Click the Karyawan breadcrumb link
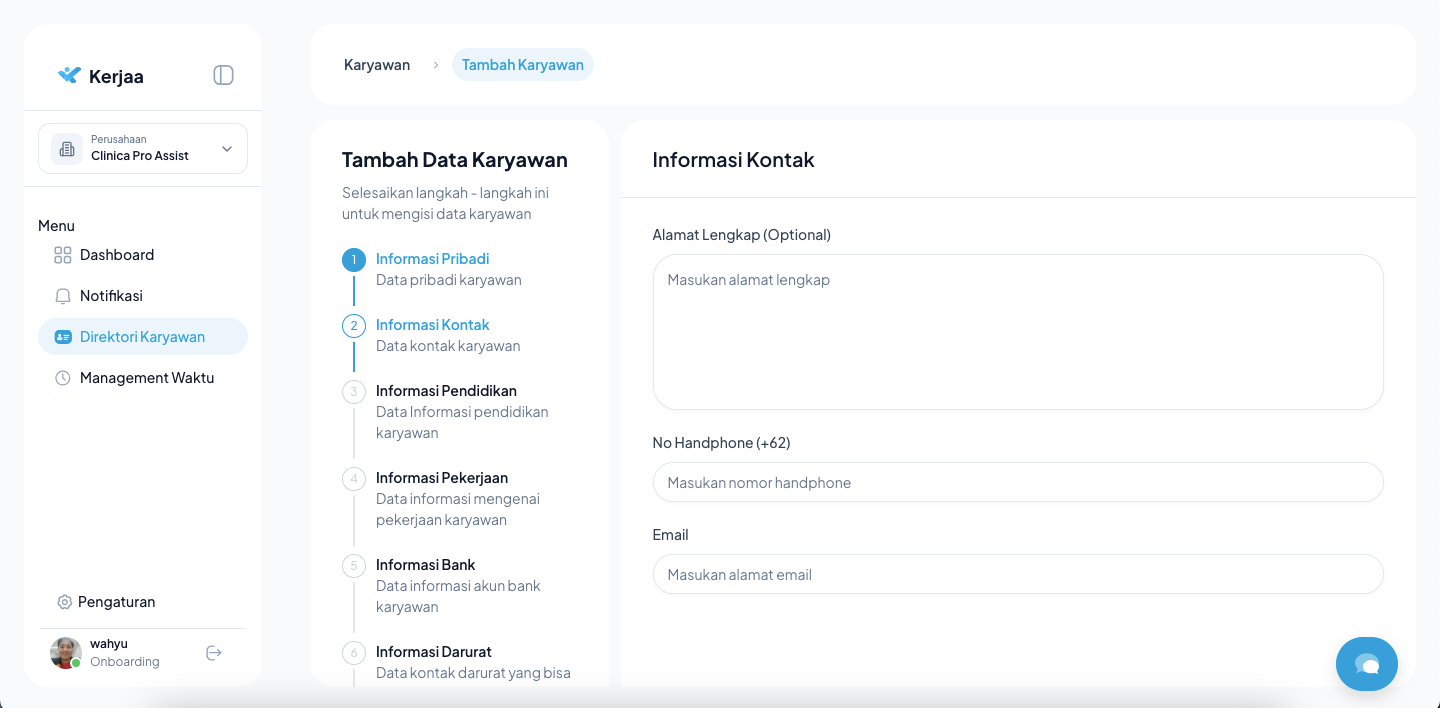 click(377, 65)
